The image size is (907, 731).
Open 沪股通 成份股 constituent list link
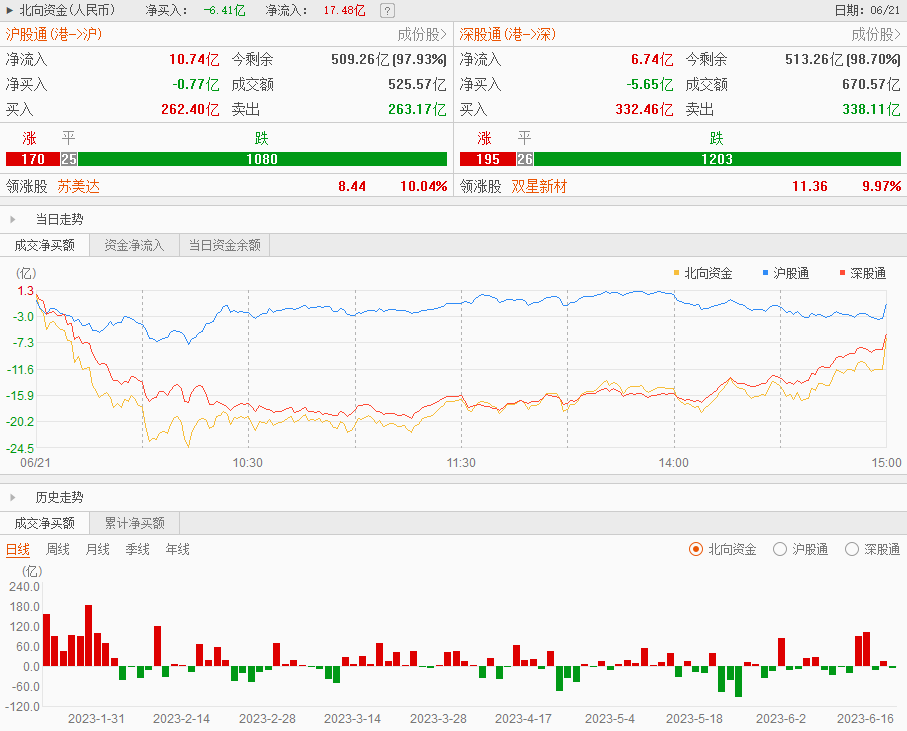coord(422,34)
